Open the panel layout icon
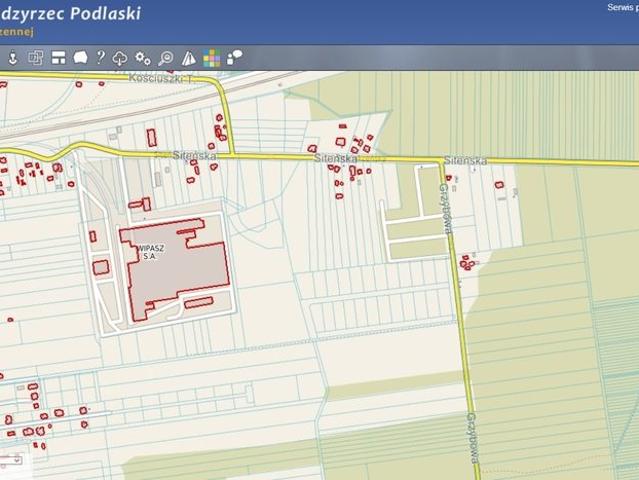This screenshot has width=639, height=480. pyautogui.click(x=58, y=58)
